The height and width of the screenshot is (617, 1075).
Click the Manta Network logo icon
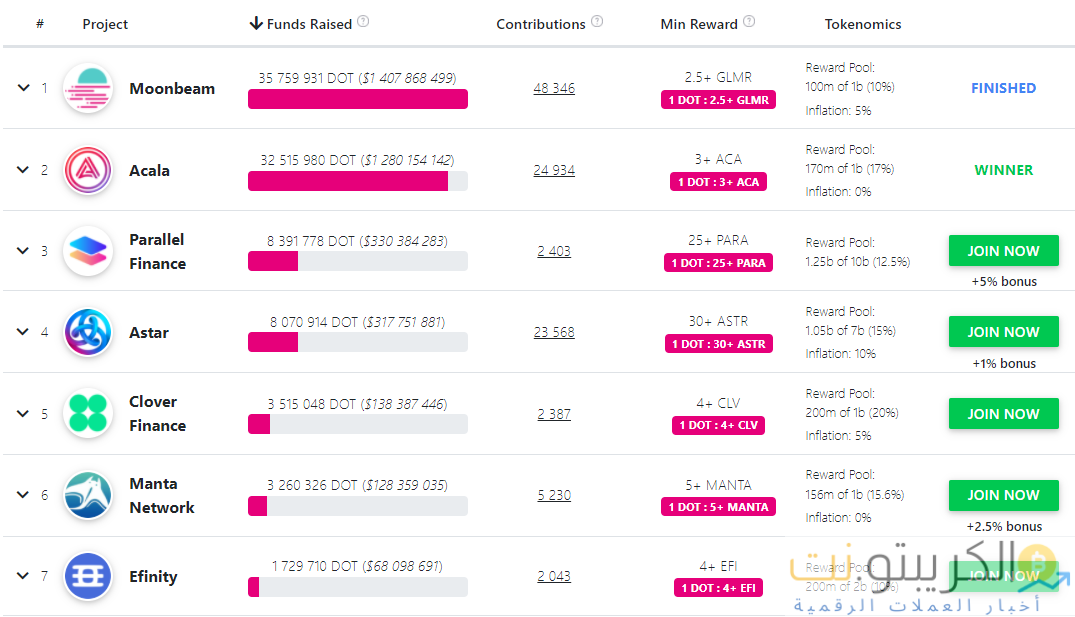pos(88,496)
